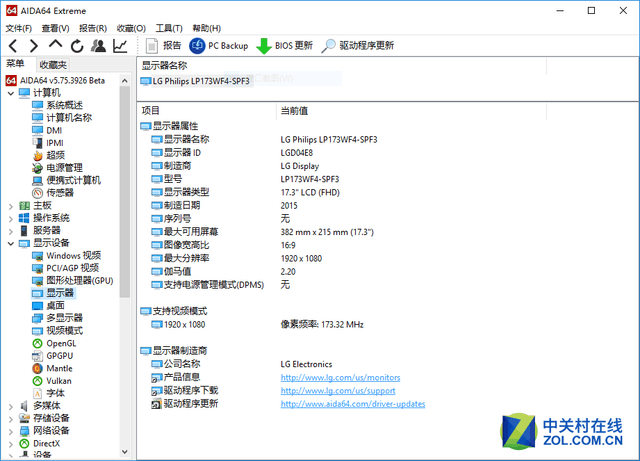
Task: Select PCI/AGP 视频 in the tree
Action: [65, 268]
